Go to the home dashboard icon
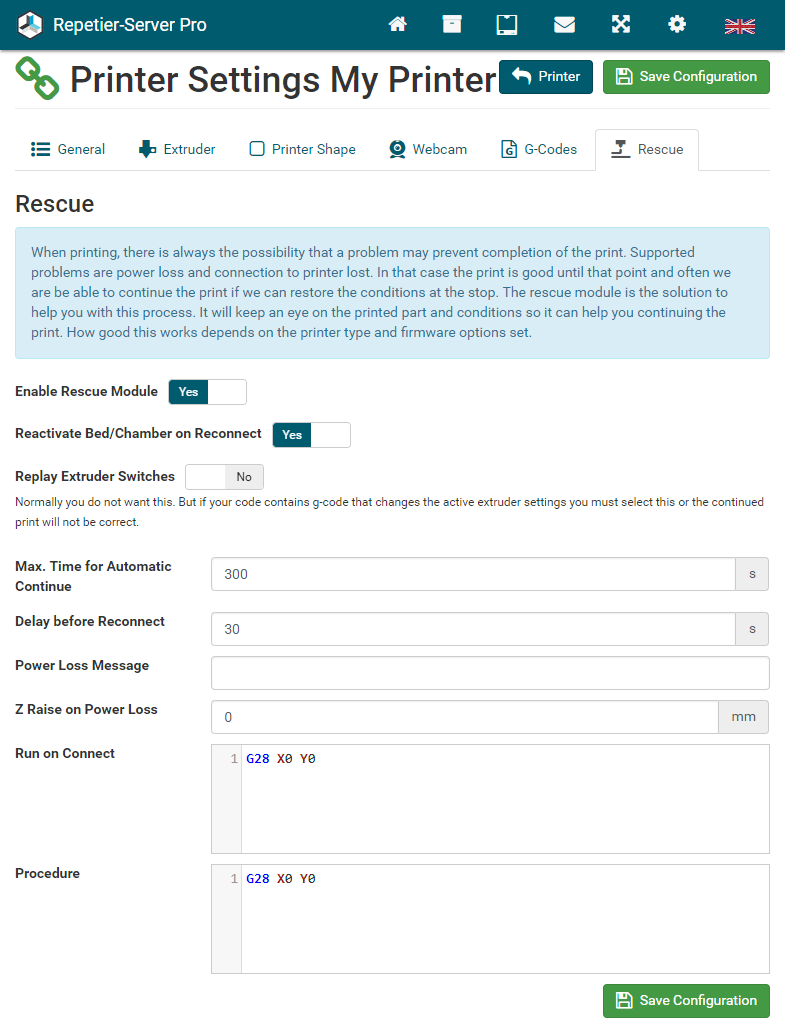785x1018 pixels. (398, 25)
